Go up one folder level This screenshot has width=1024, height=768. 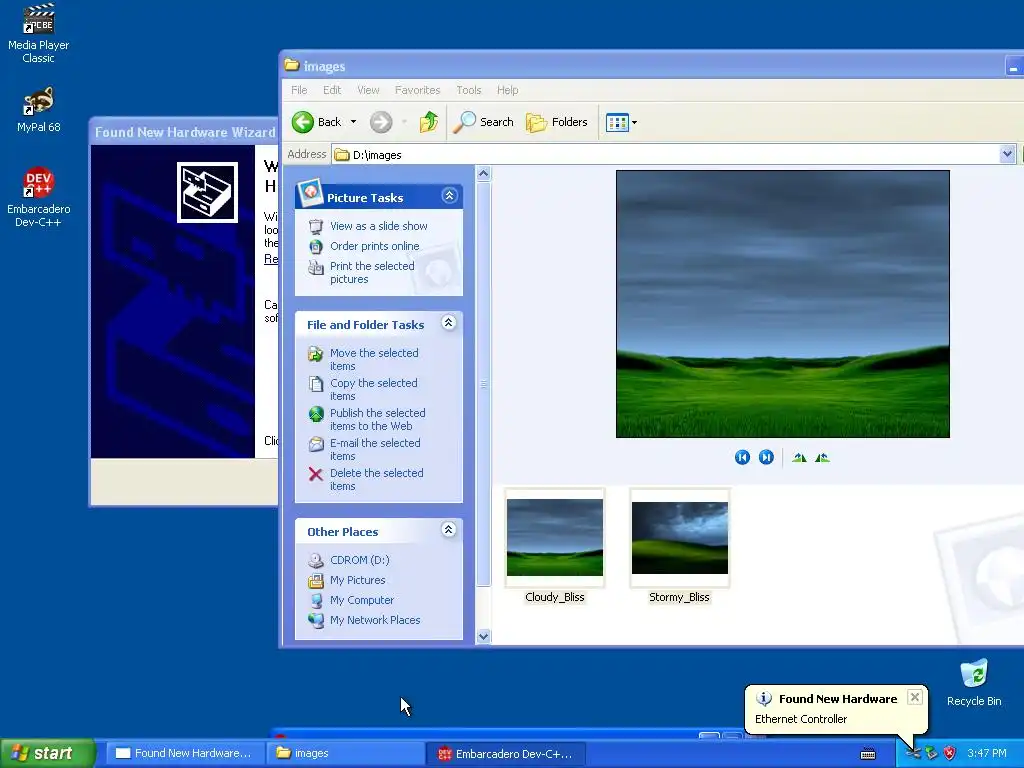point(428,122)
